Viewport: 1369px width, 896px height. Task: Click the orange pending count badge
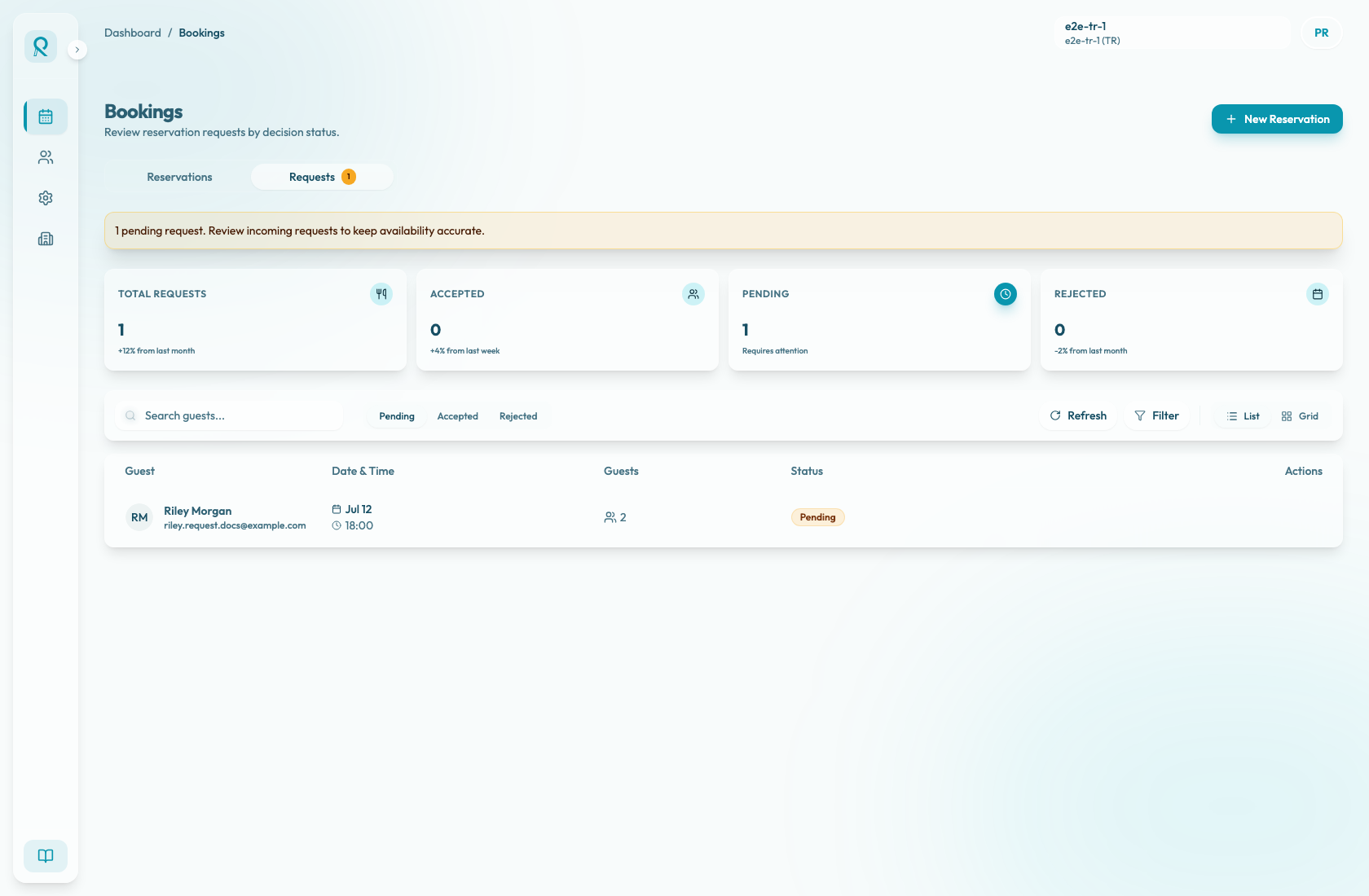(349, 177)
